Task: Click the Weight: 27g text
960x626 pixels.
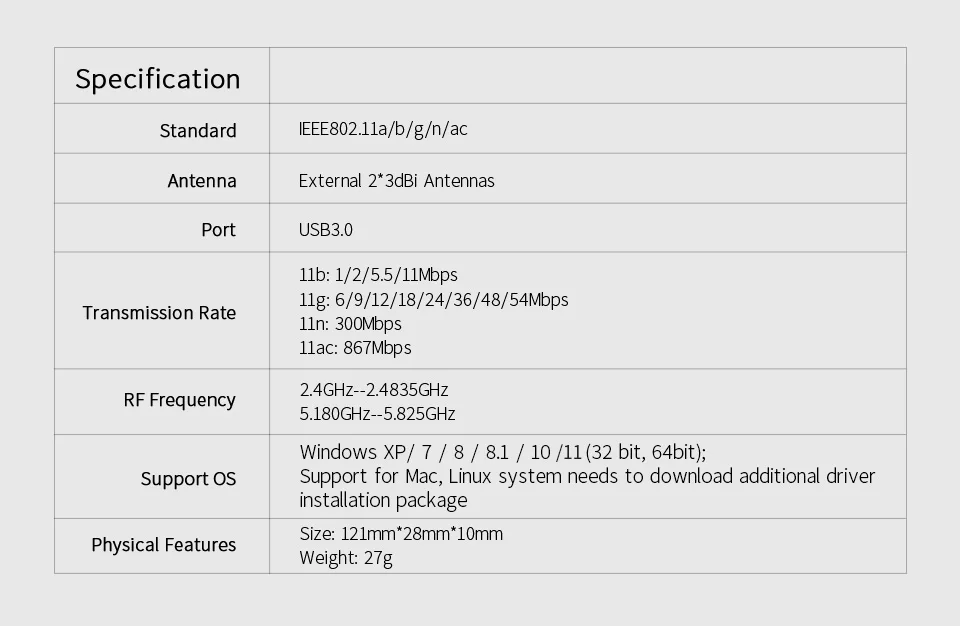Action: click(346, 558)
